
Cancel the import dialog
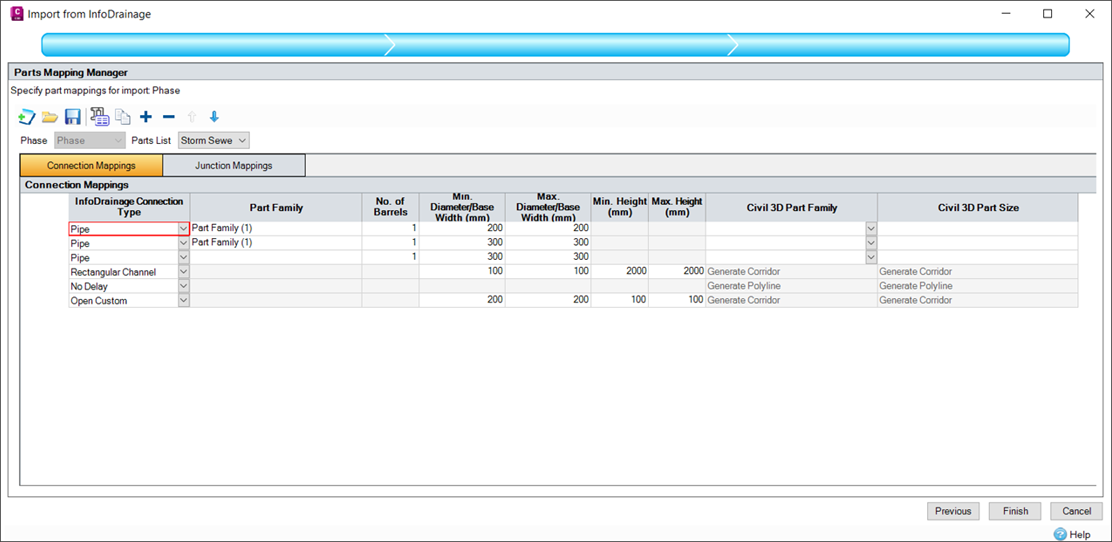1077,511
